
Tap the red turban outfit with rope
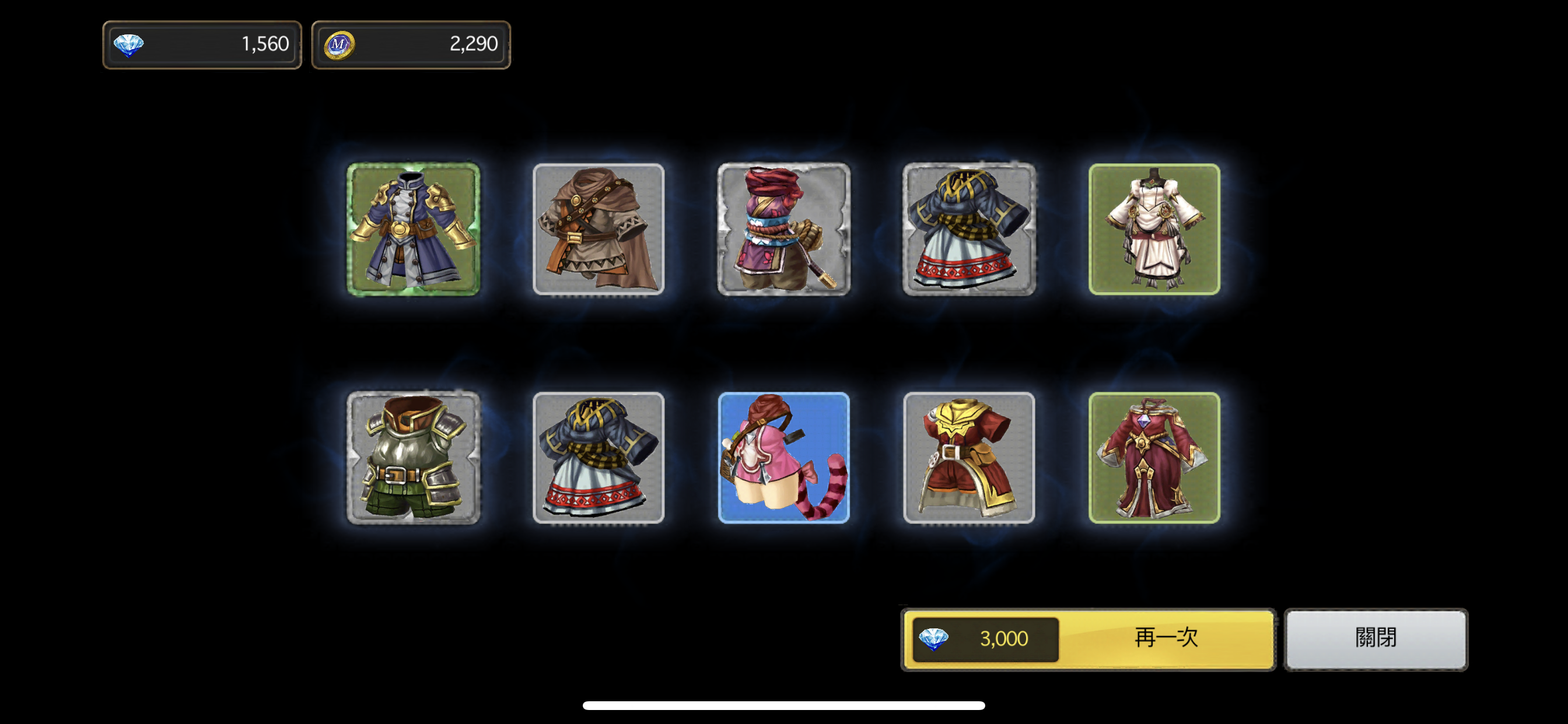[784, 229]
